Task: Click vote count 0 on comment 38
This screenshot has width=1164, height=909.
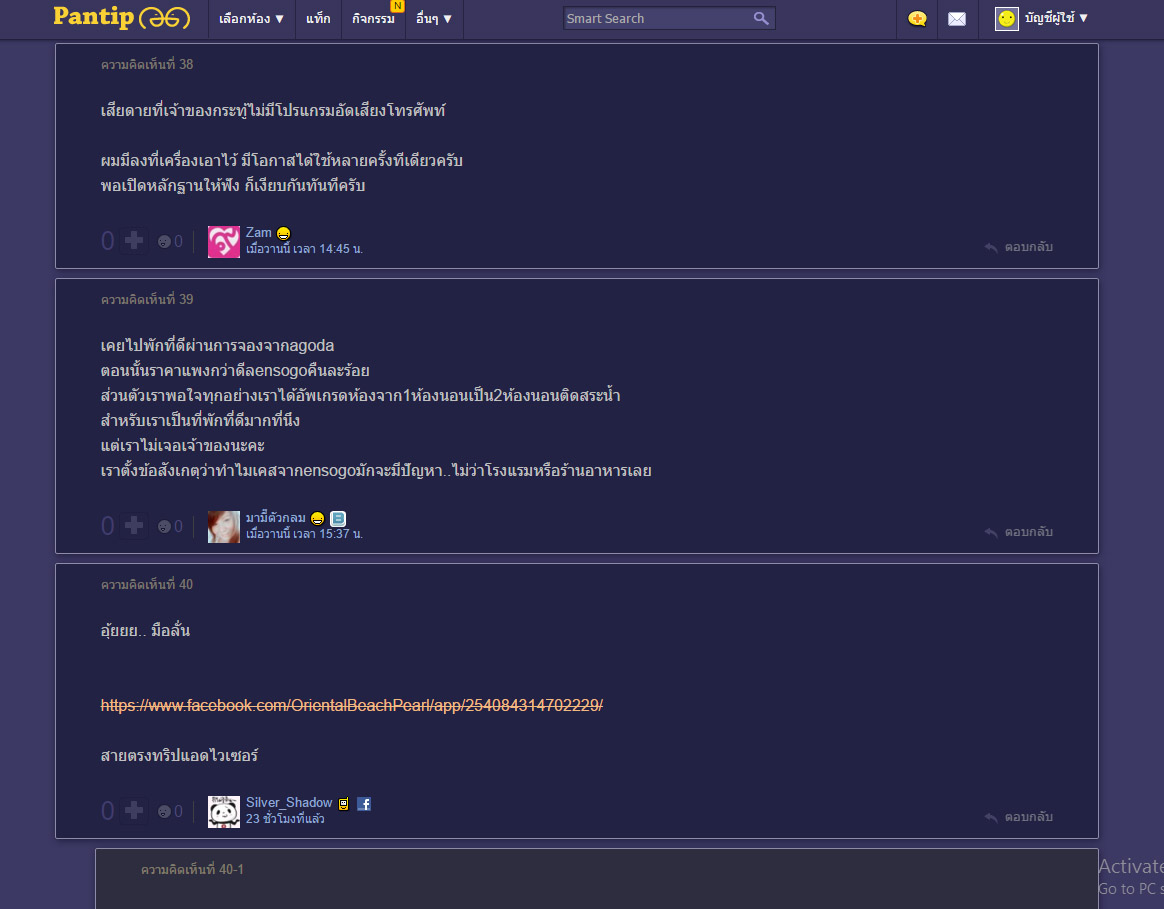Action: point(108,241)
